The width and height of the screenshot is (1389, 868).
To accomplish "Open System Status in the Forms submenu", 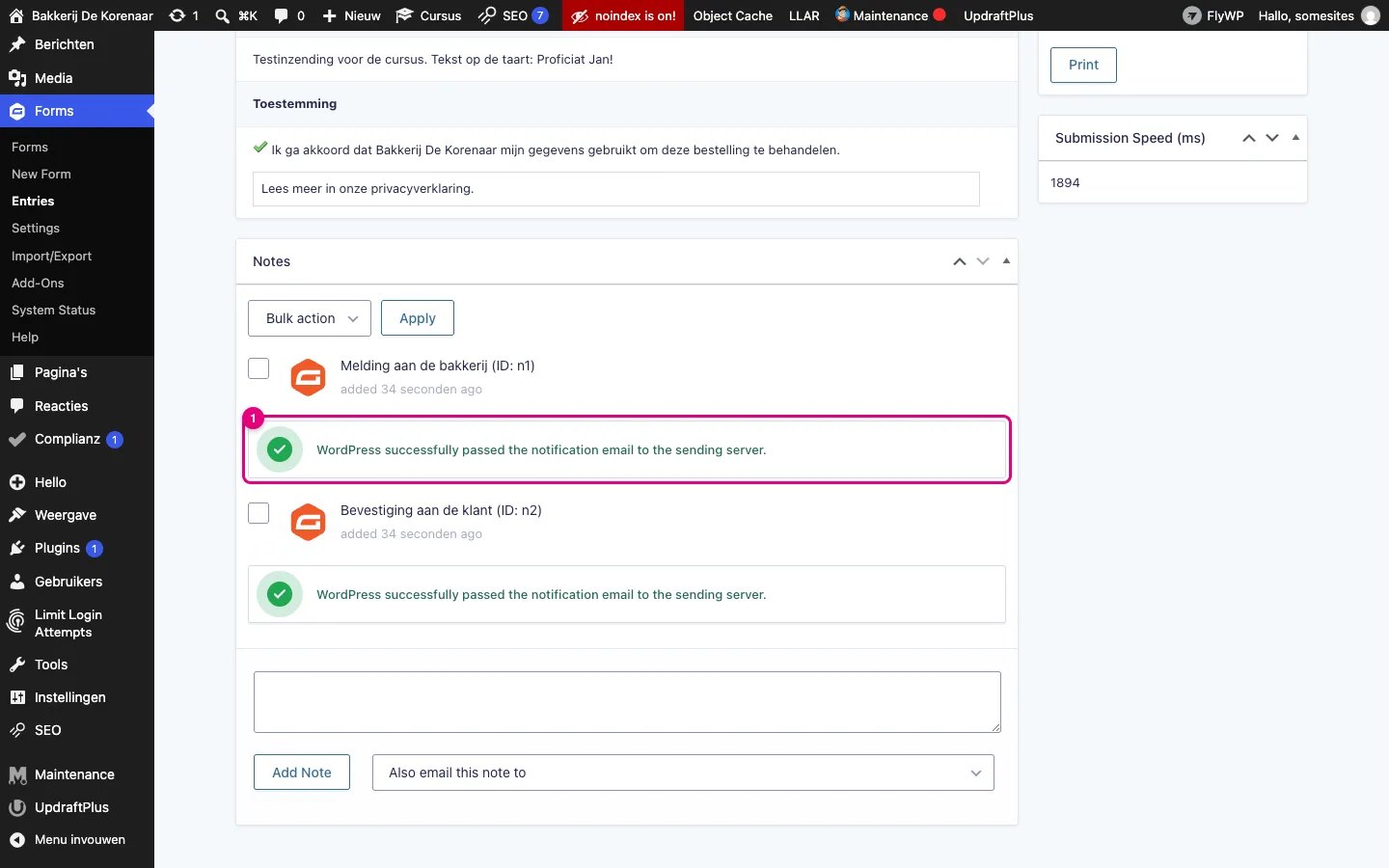I will coord(54,311).
